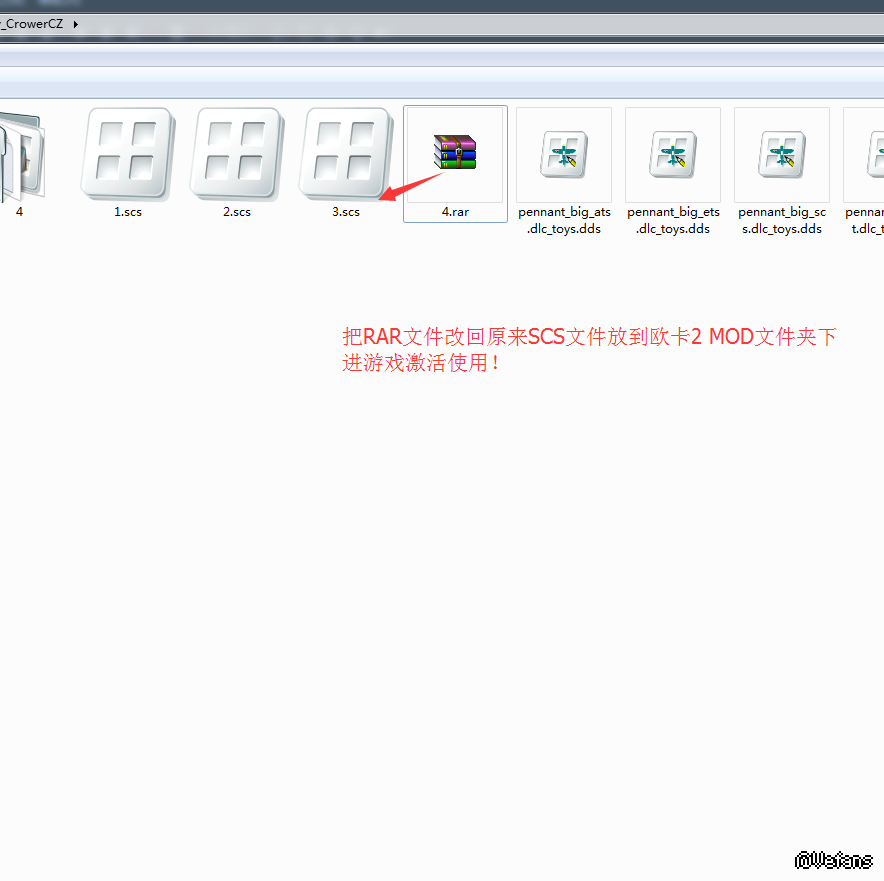
Task: Click the 3.scs filename label
Action: (x=346, y=212)
